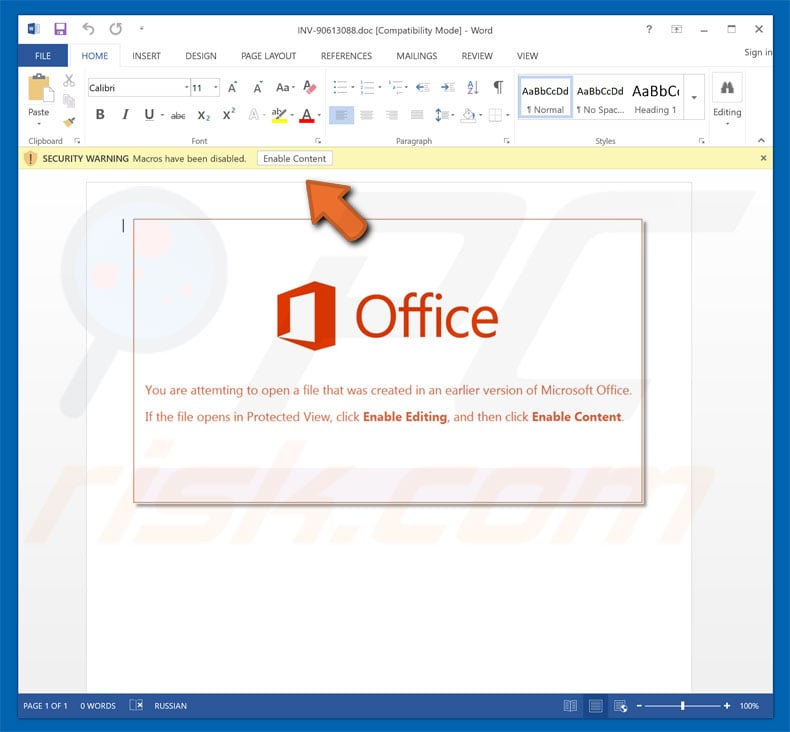Switch to the INSERT tab

click(146, 56)
